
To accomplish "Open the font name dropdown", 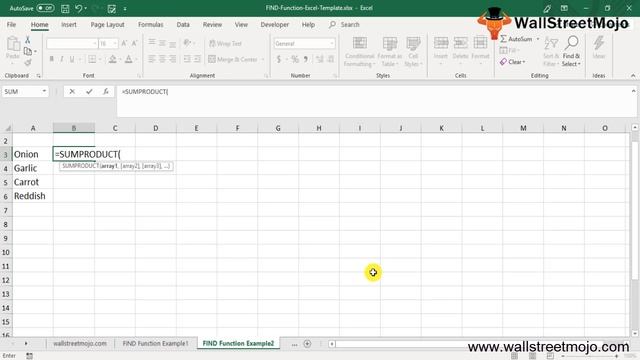I will pos(94,43).
